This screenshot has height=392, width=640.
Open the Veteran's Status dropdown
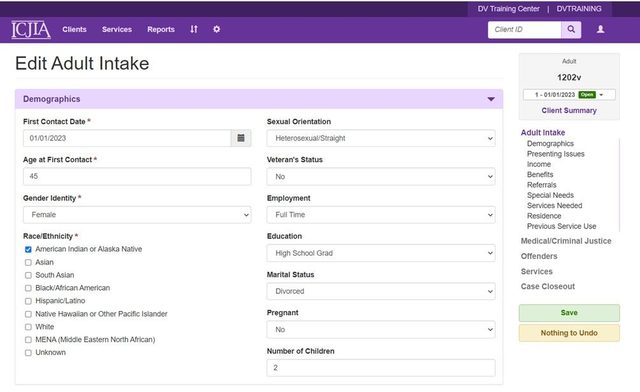pos(381,176)
